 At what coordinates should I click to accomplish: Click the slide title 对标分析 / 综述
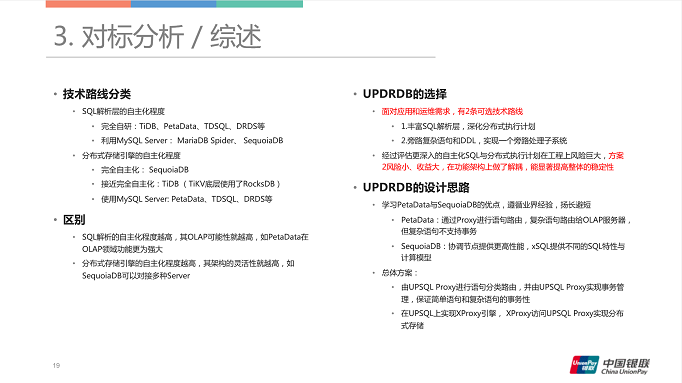pos(157,36)
